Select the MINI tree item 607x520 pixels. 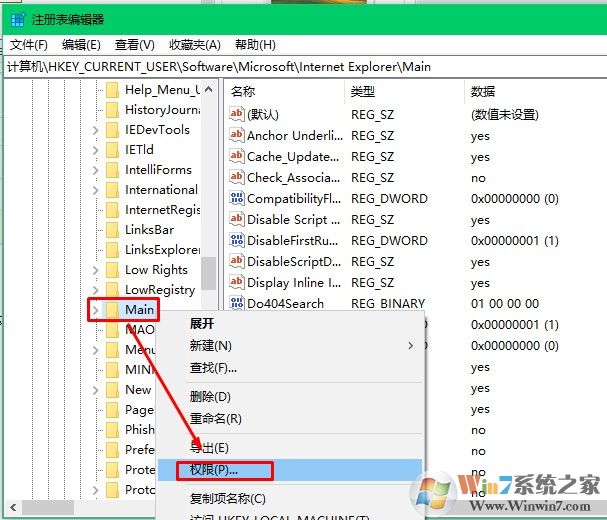pyautogui.click(x=139, y=370)
